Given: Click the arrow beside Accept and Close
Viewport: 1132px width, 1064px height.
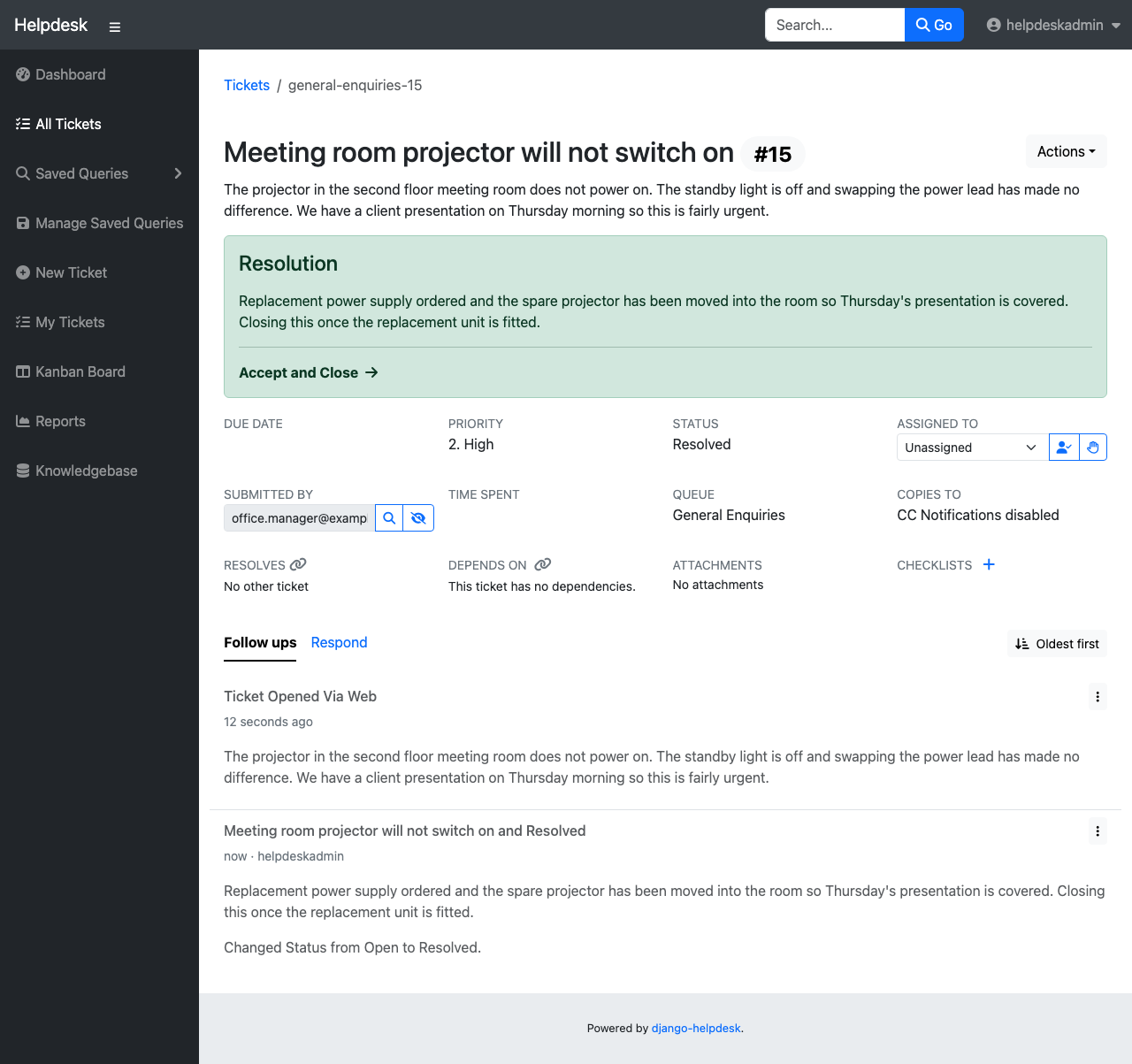Looking at the screenshot, I should tap(371, 372).
